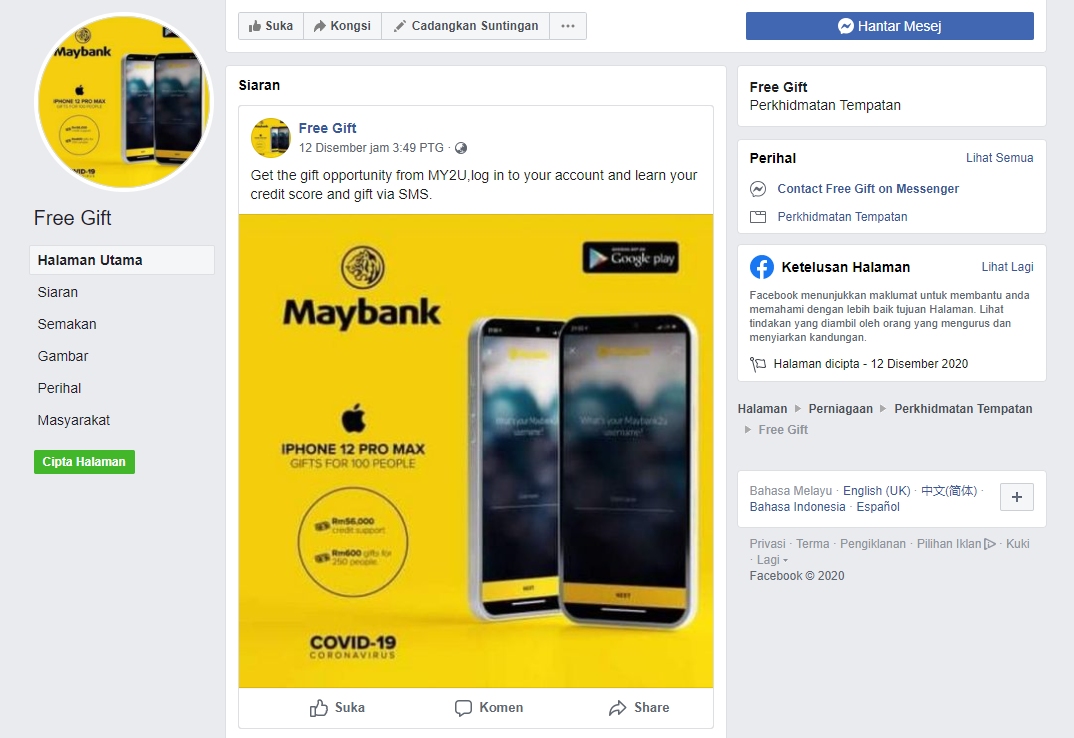Click the flag icon beside Halaman dicipta
1074x738 pixels.
pos(758,364)
